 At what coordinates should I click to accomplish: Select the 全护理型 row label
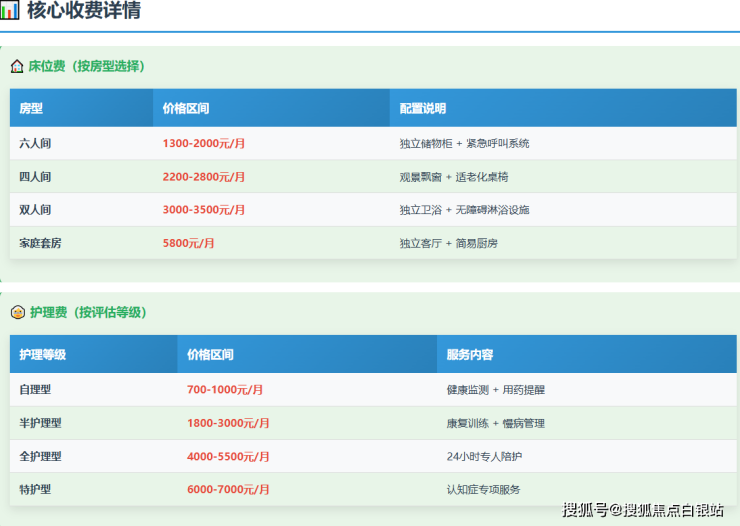(x=40, y=456)
